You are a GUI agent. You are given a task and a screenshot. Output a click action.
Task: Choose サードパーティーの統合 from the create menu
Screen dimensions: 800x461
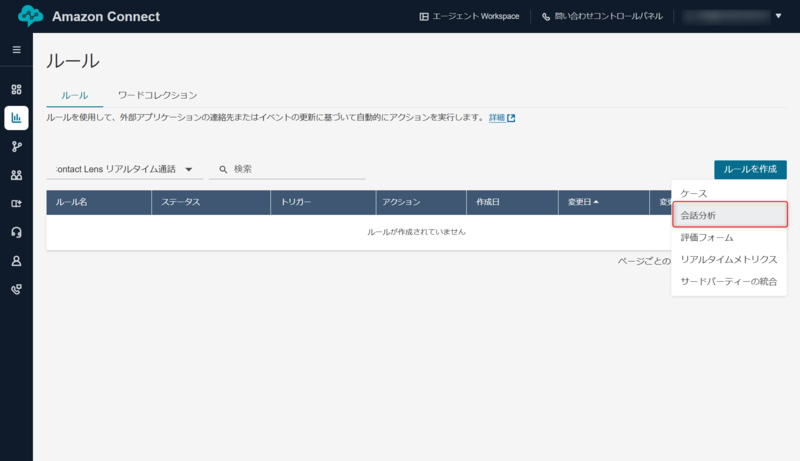729,281
